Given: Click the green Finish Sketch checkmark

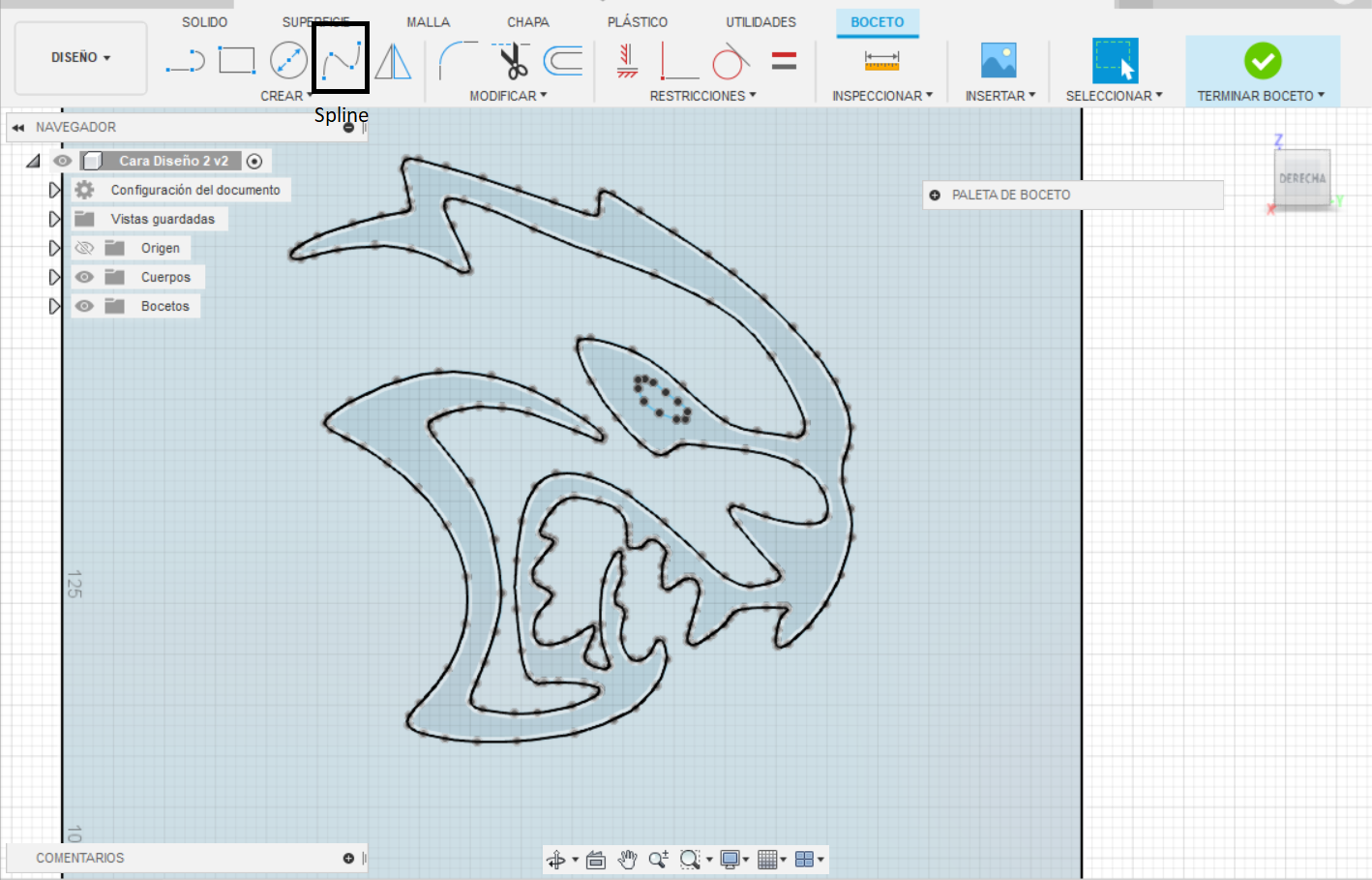Looking at the screenshot, I should coord(1263,61).
